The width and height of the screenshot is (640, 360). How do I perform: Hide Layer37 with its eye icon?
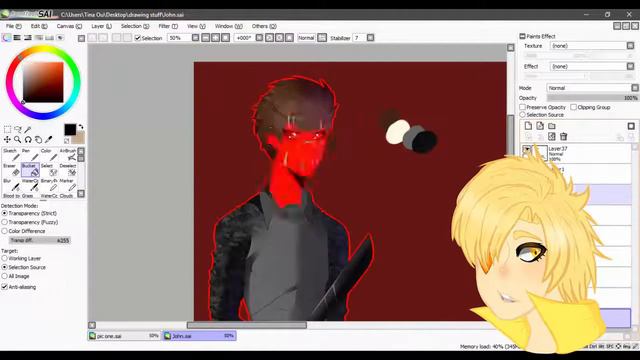527,150
